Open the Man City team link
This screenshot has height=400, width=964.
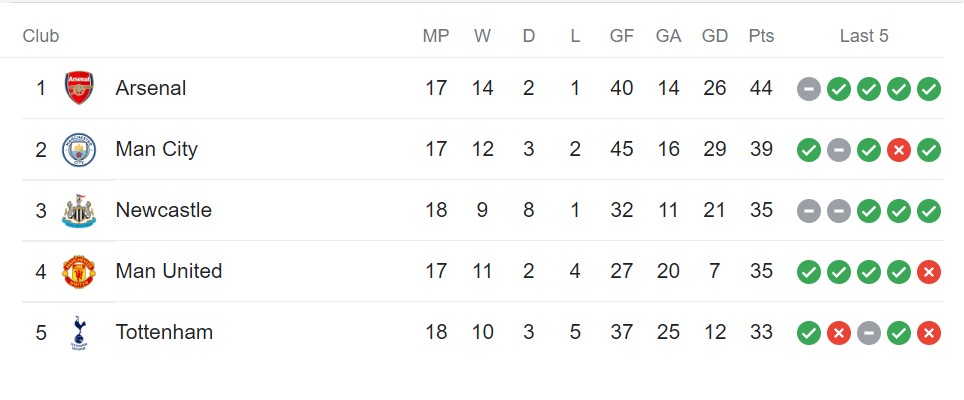tap(157, 150)
